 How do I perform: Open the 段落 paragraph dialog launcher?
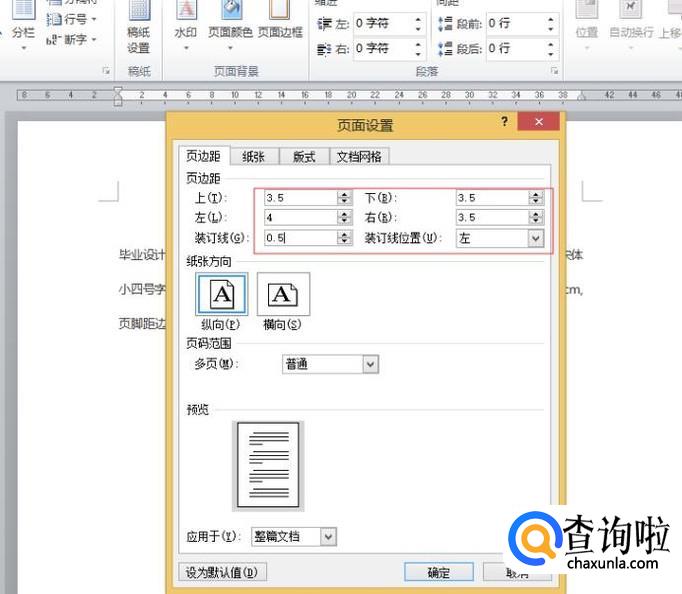555,71
